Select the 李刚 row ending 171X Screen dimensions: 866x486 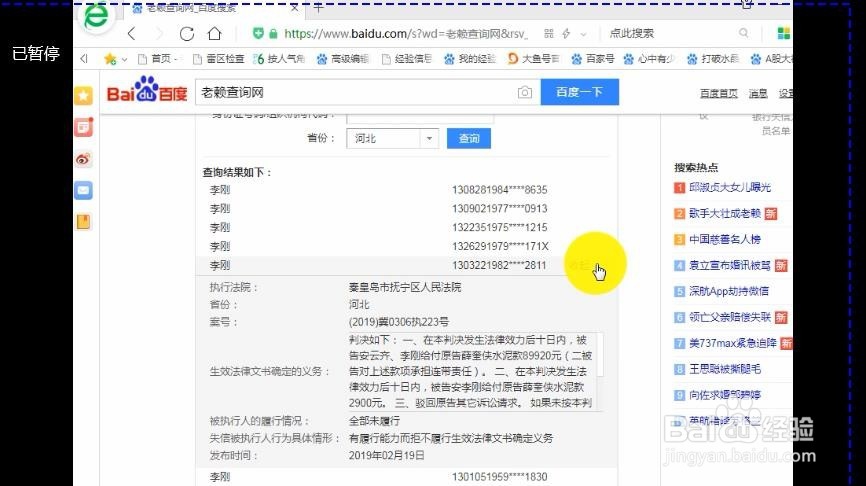click(405, 246)
